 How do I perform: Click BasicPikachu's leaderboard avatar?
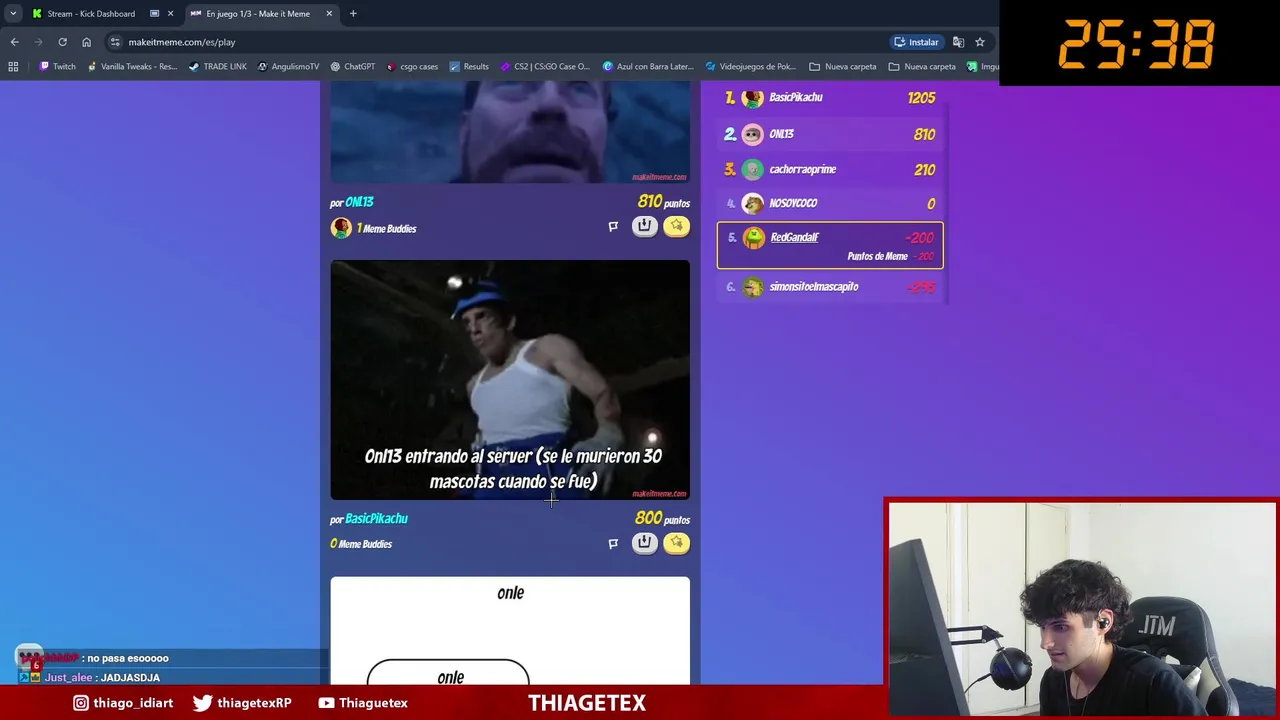point(753,97)
